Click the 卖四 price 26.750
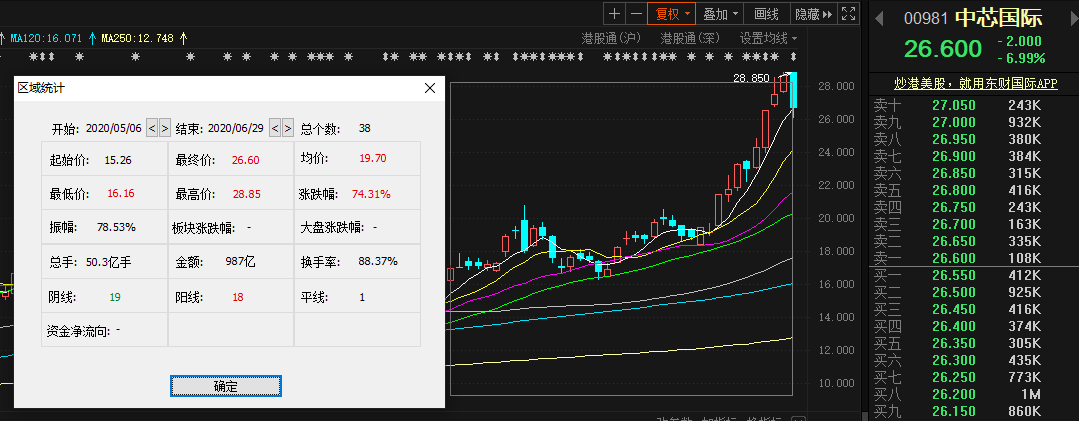The width and height of the screenshot is (1079, 421). pos(954,207)
